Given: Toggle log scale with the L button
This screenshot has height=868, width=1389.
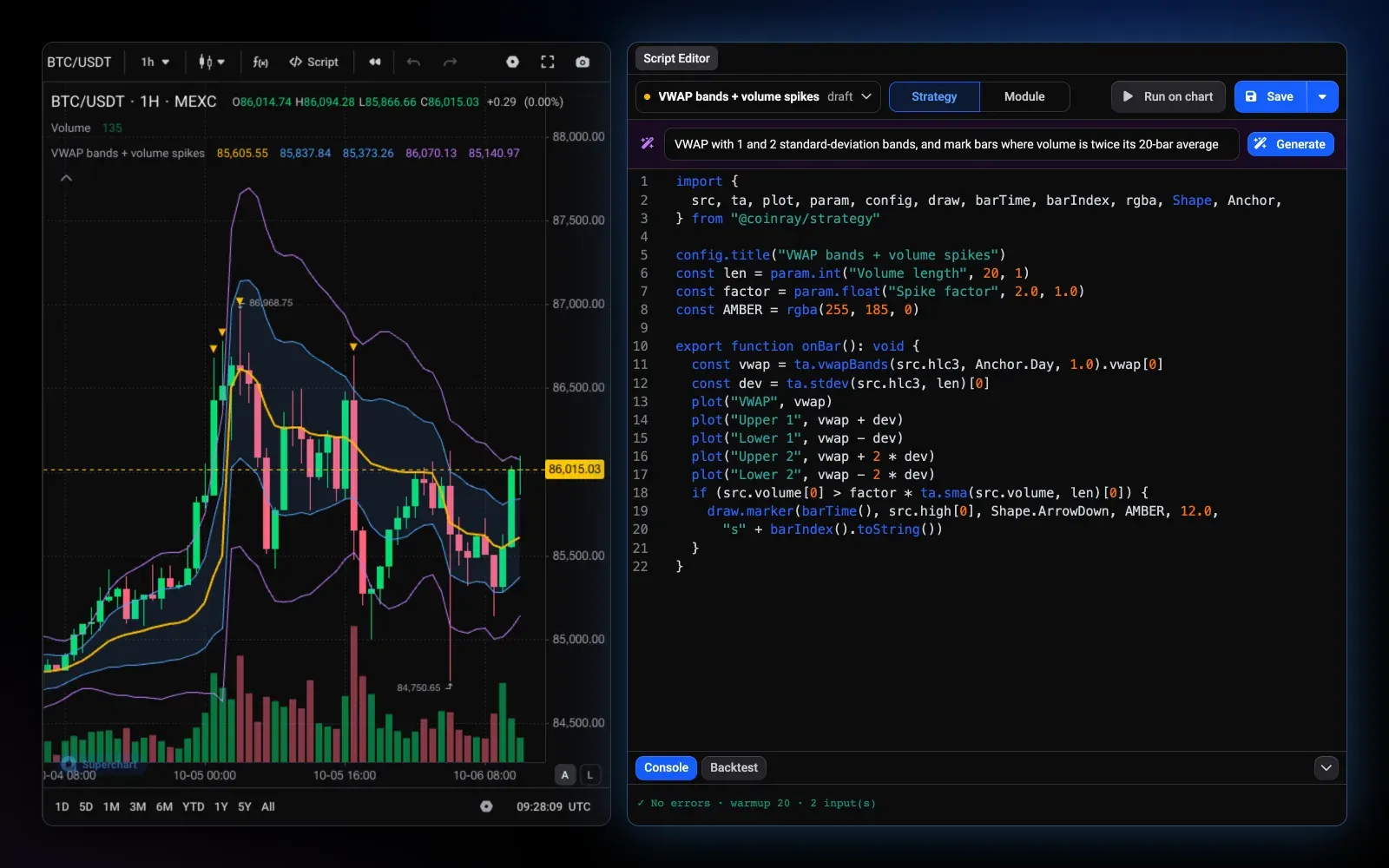Looking at the screenshot, I should [x=590, y=775].
